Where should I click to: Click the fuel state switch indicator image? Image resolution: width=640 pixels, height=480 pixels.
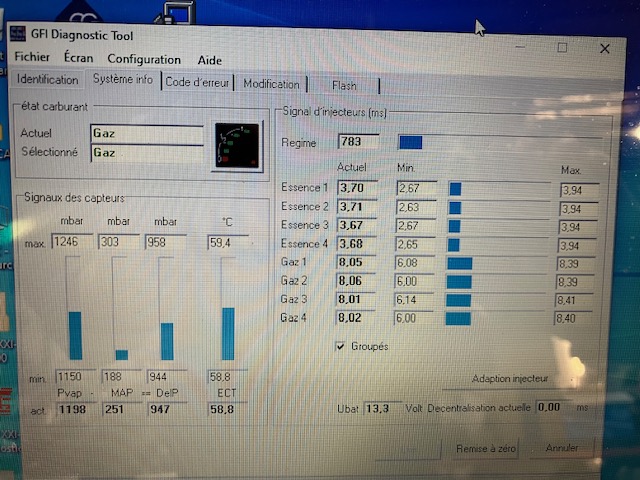(x=237, y=146)
